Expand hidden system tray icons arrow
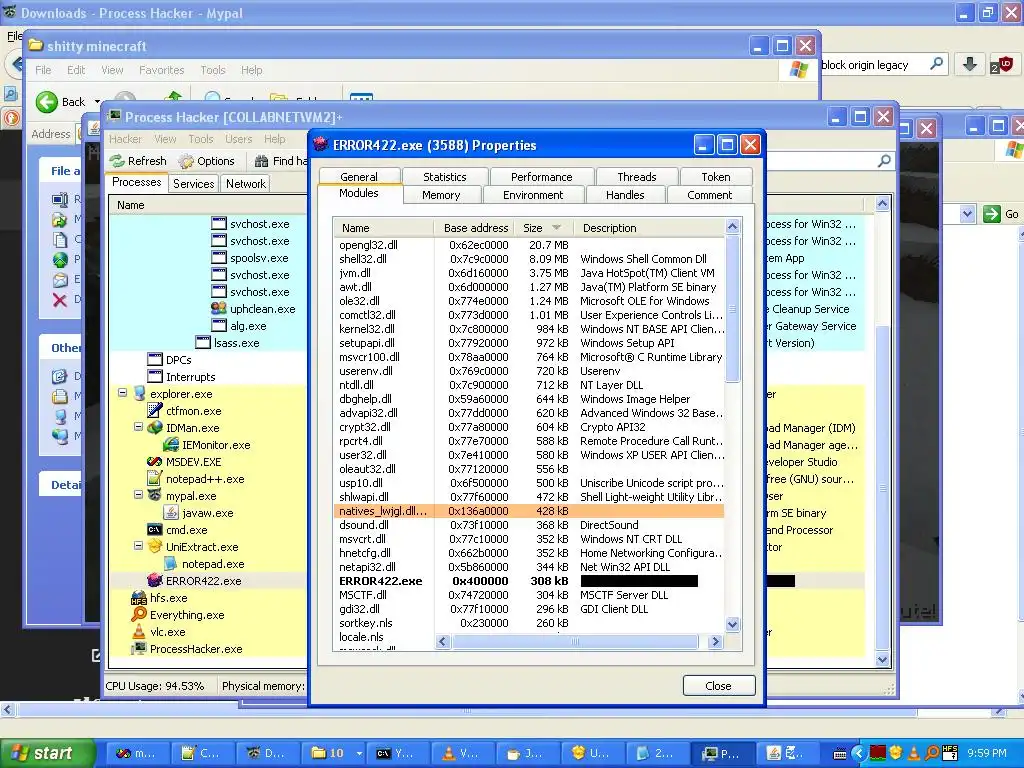1024x768 pixels. 859,753
